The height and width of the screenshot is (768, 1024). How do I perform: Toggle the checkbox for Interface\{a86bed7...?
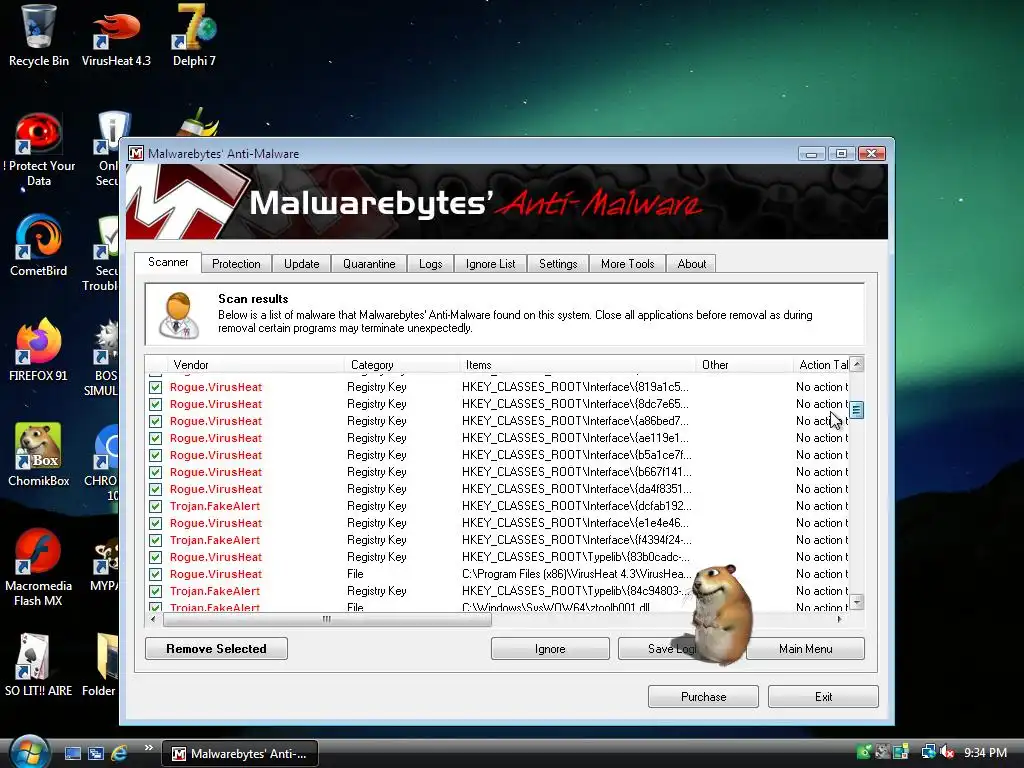pos(155,421)
